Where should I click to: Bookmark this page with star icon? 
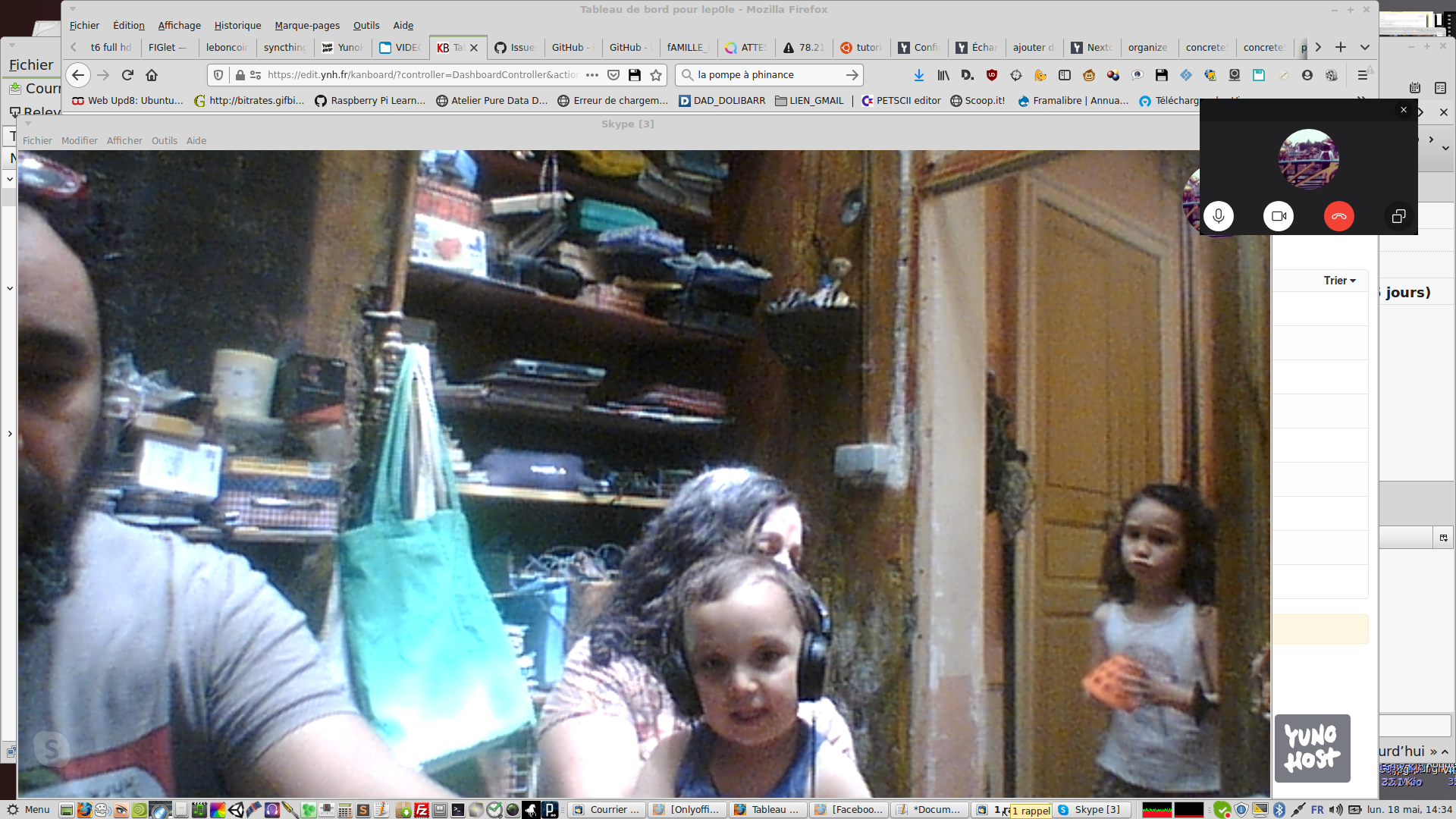(656, 75)
